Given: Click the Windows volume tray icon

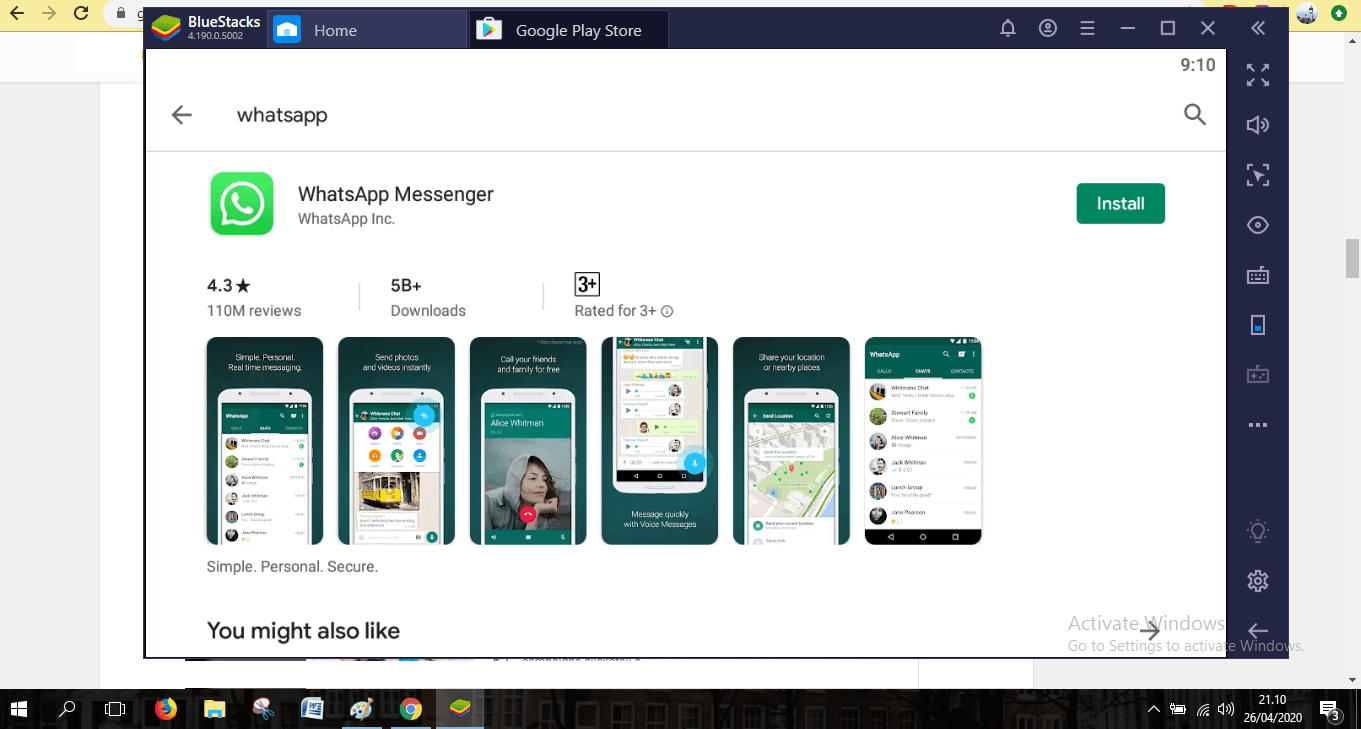Looking at the screenshot, I should pos(1226,710).
